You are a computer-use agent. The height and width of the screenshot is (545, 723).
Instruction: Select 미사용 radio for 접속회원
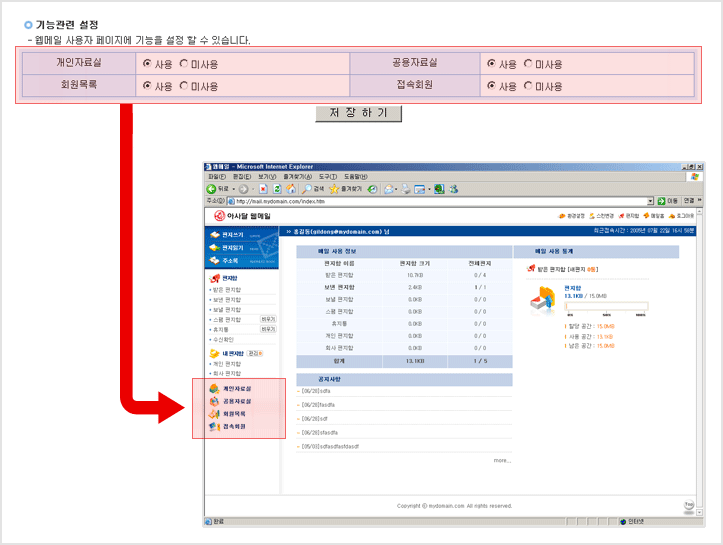click(x=528, y=86)
